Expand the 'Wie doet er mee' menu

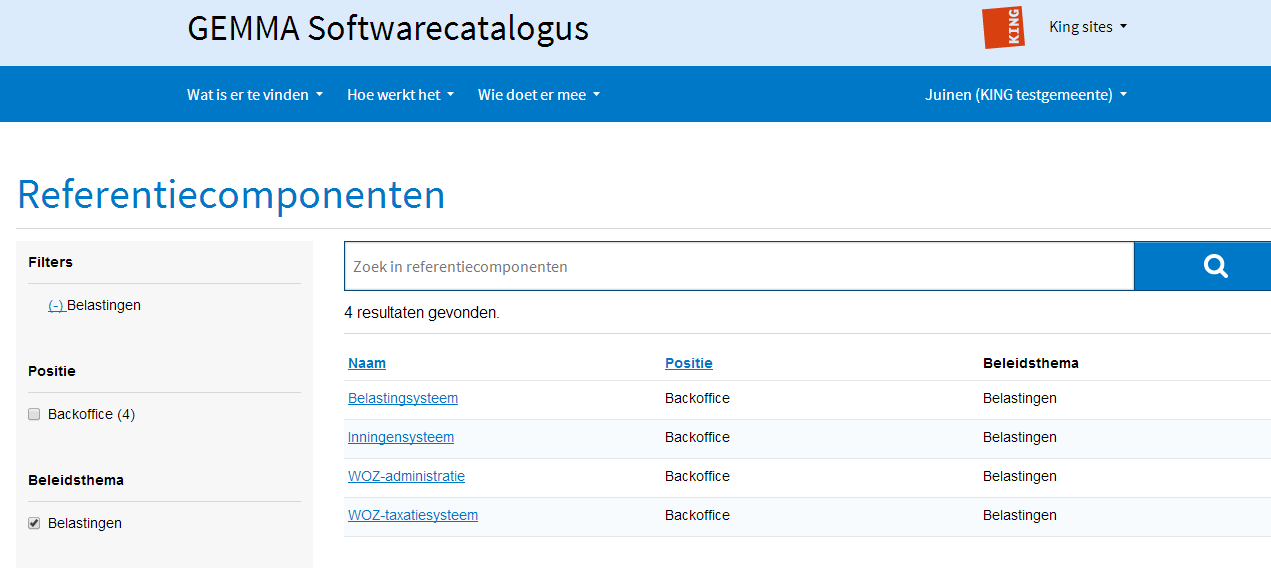click(539, 95)
